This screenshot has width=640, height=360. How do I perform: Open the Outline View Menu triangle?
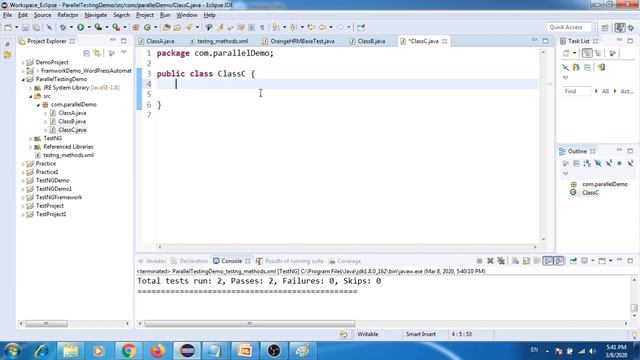click(x=565, y=173)
